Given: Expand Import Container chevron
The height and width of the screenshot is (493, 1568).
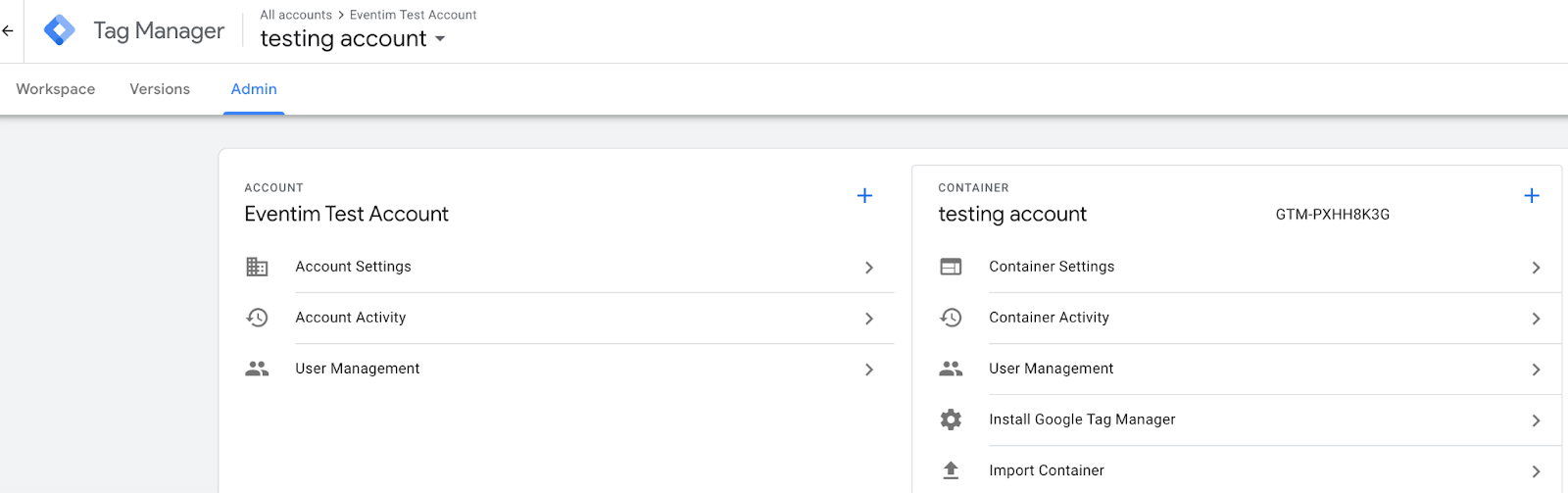Looking at the screenshot, I should click(x=1536, y=471).
